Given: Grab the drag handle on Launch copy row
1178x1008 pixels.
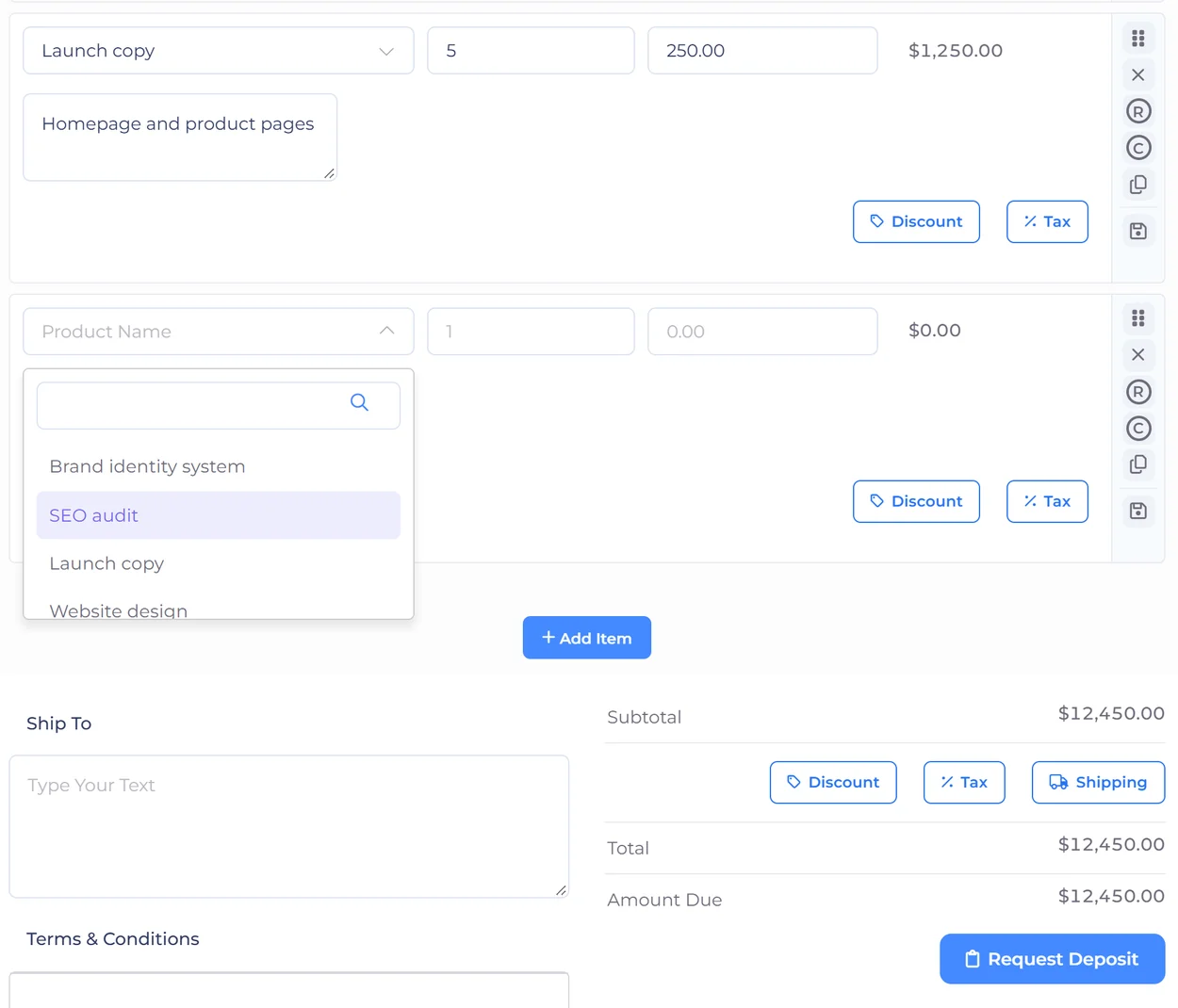Looking at the screenshot, I should (x=1138, y=39).
